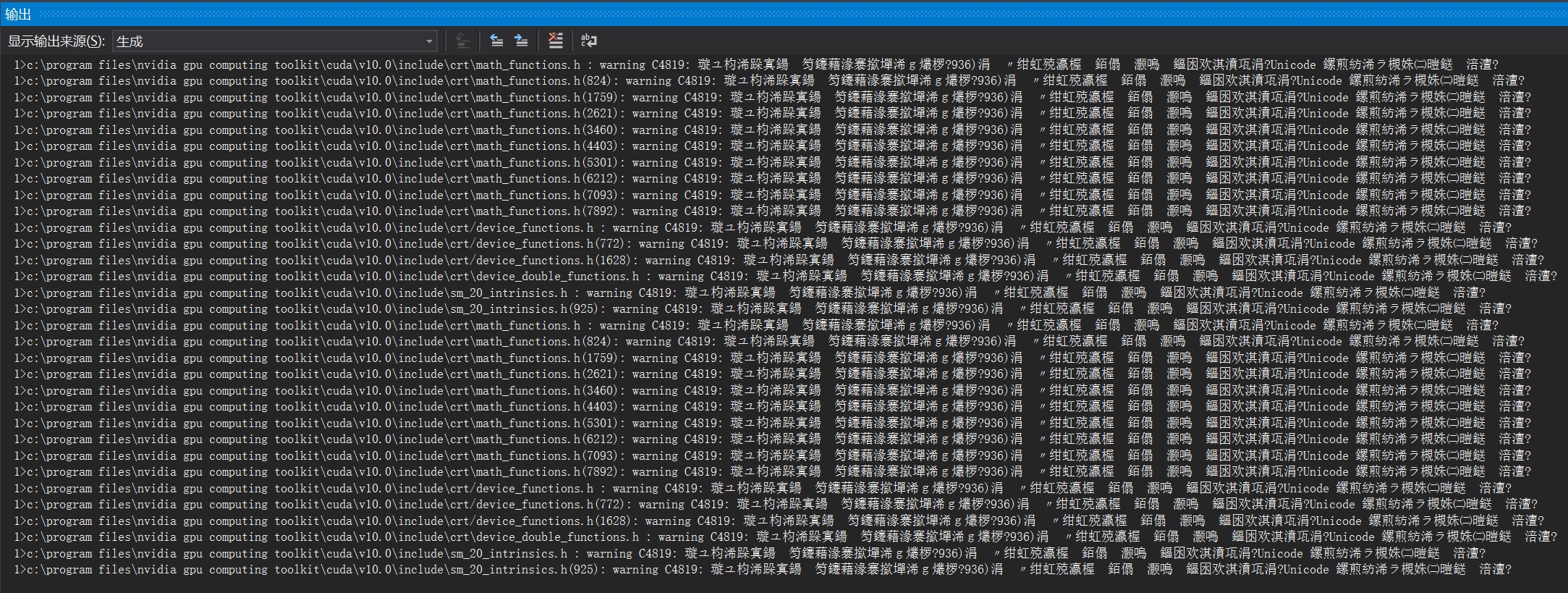This screenshot has width=1568, height=593.
Task: Clear all output with the red X icon
Action: click(x=555, y=41)
